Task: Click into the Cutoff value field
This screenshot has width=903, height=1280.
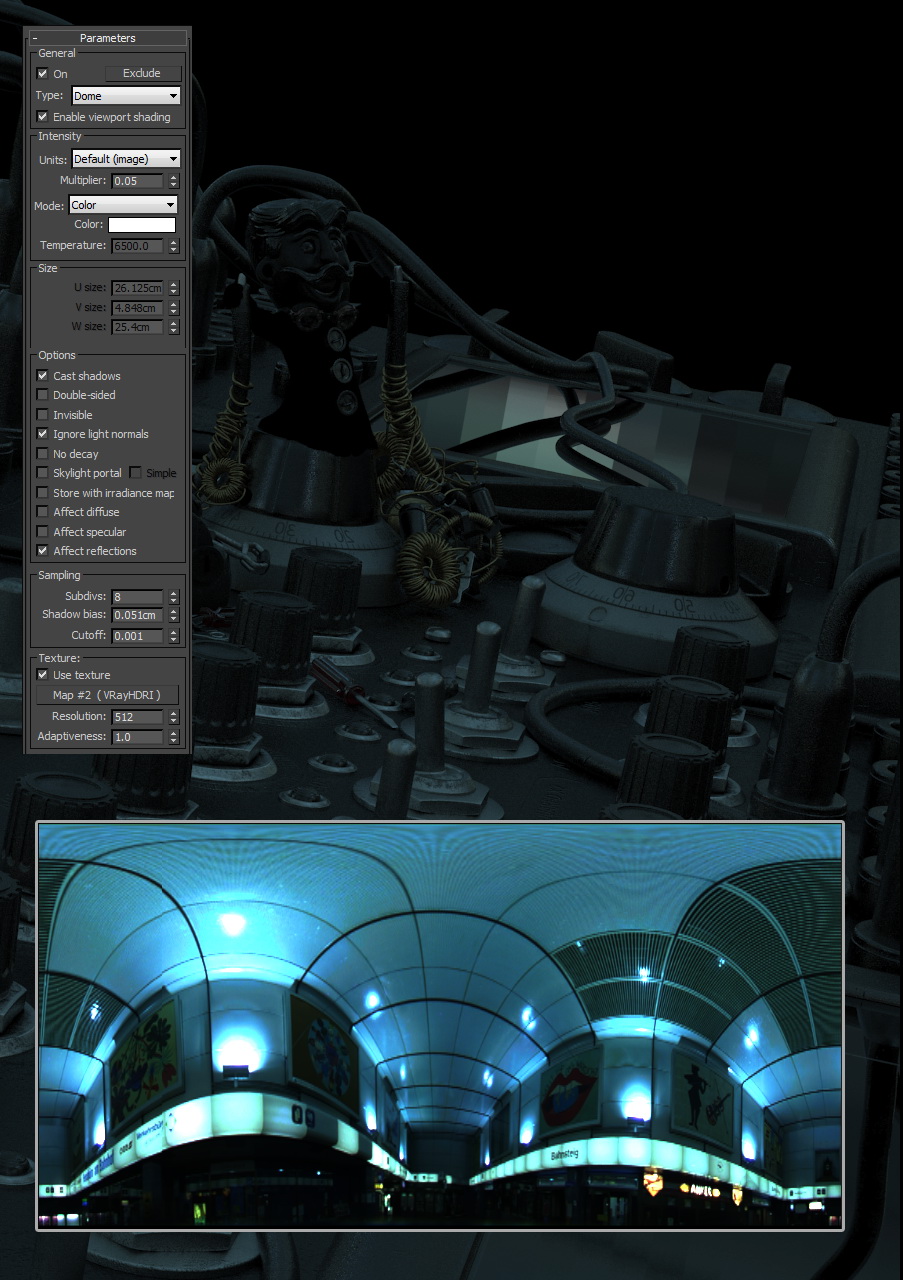Action: point(137,636)
